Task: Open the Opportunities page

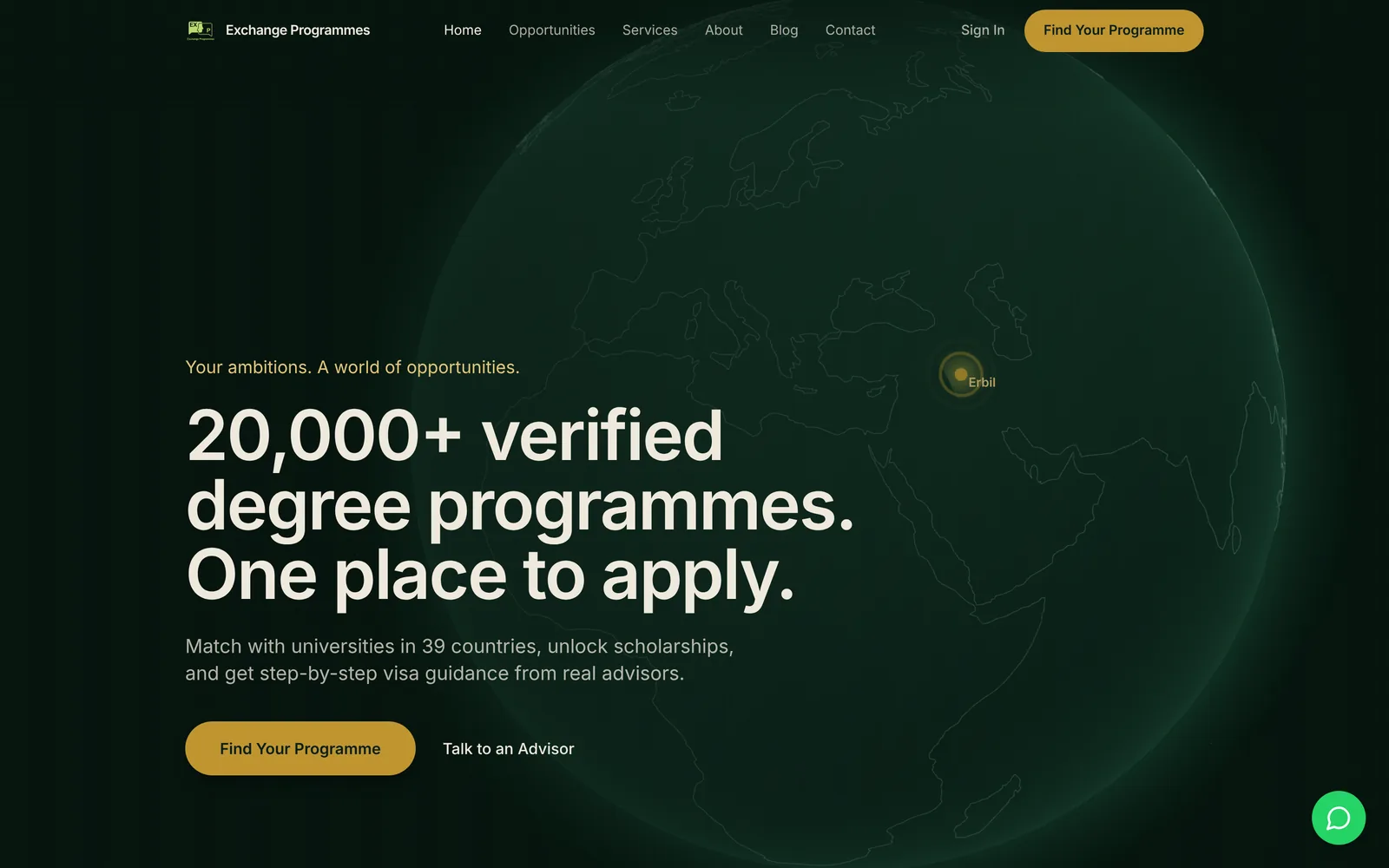Action: coord(552,30)
